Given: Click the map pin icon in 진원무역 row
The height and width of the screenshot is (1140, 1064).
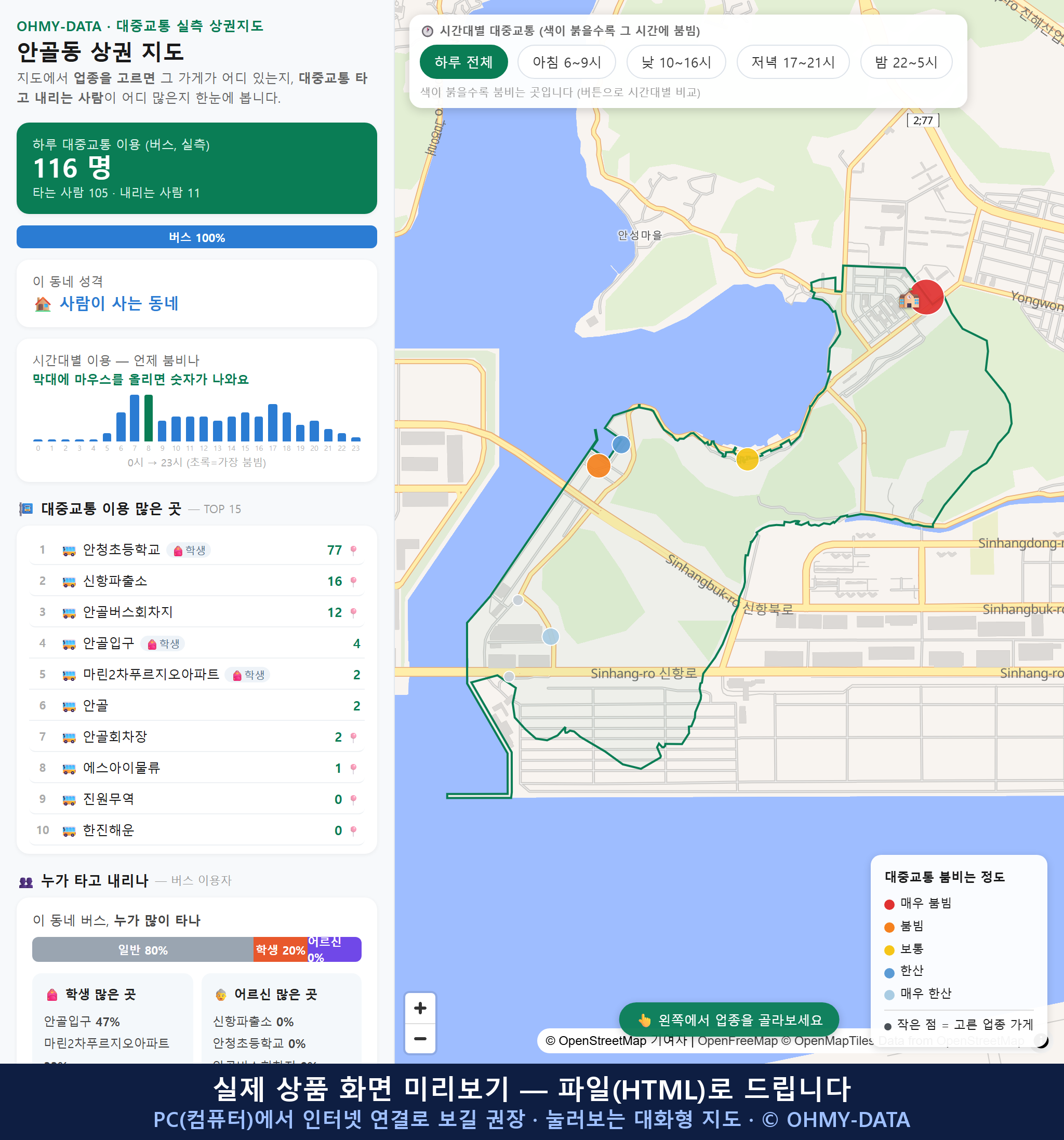Looking at the screenshot, I should [353, 799].
